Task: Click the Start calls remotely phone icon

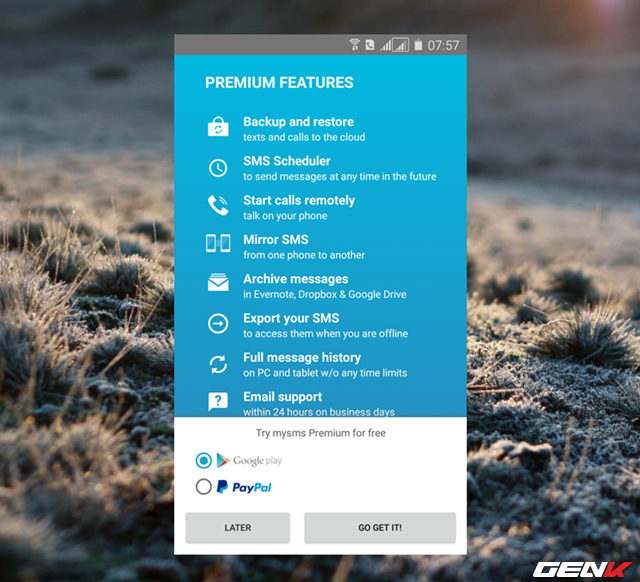Action: pos(218,206)
